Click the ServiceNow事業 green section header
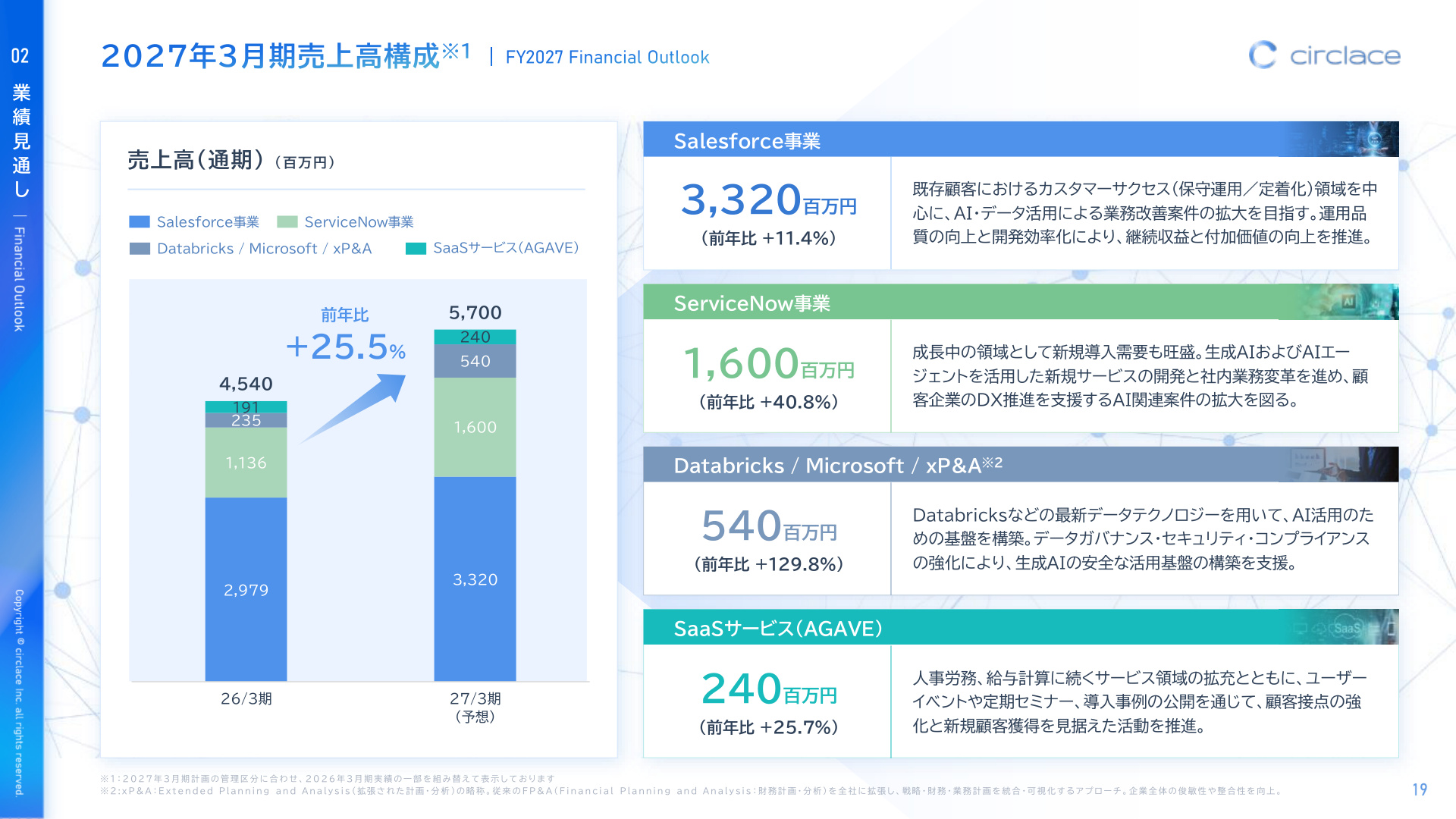 1021,302
